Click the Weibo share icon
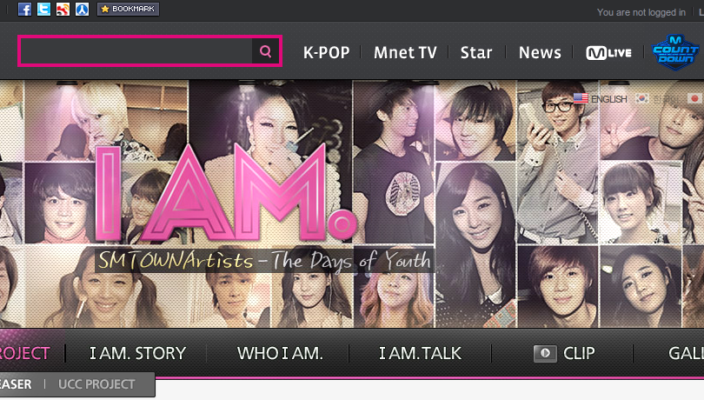Image resolution: width=704 pixels, height=400 pixels. (x=63, y=9)
